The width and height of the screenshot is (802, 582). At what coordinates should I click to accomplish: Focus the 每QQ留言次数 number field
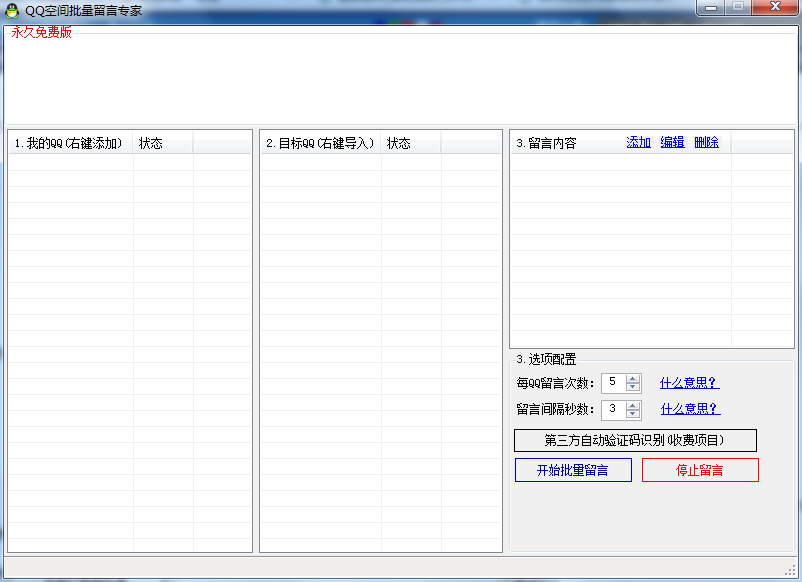coord(614,383)
